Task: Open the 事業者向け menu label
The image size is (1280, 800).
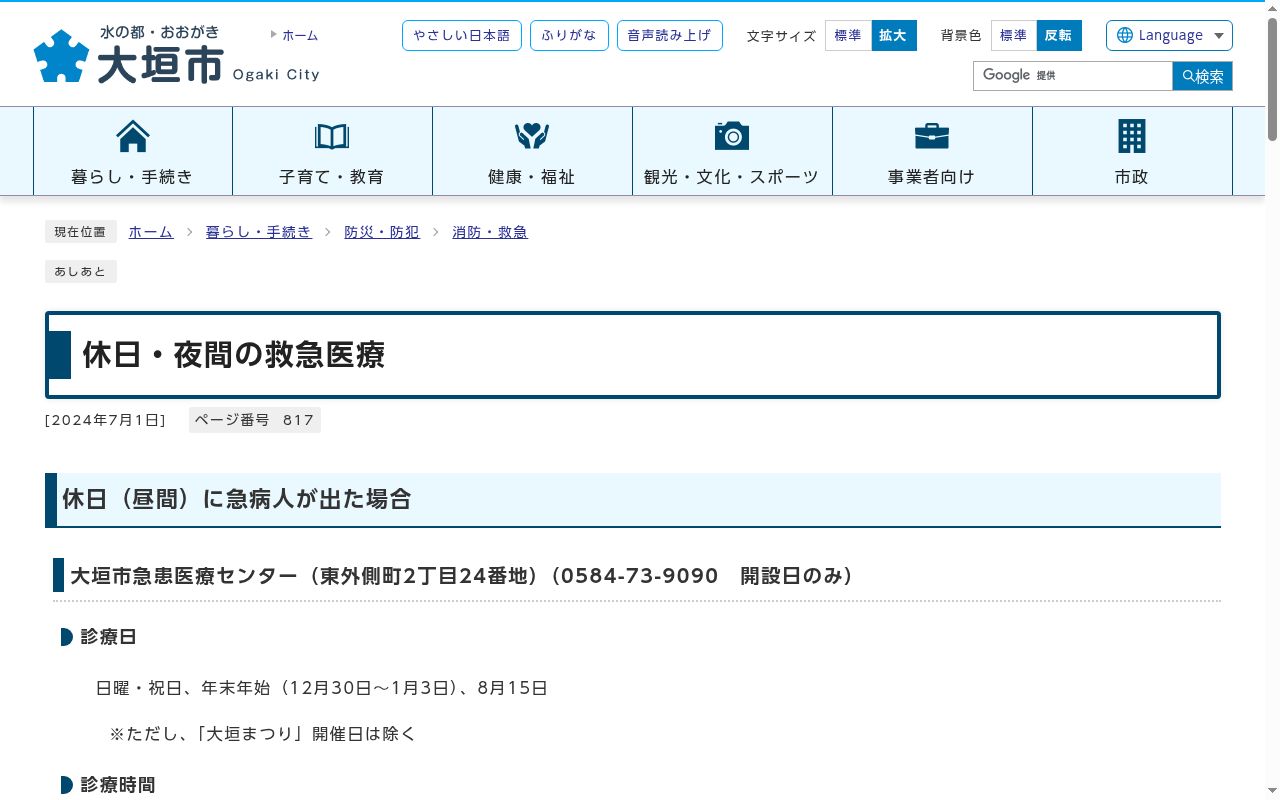Action: 932,177
